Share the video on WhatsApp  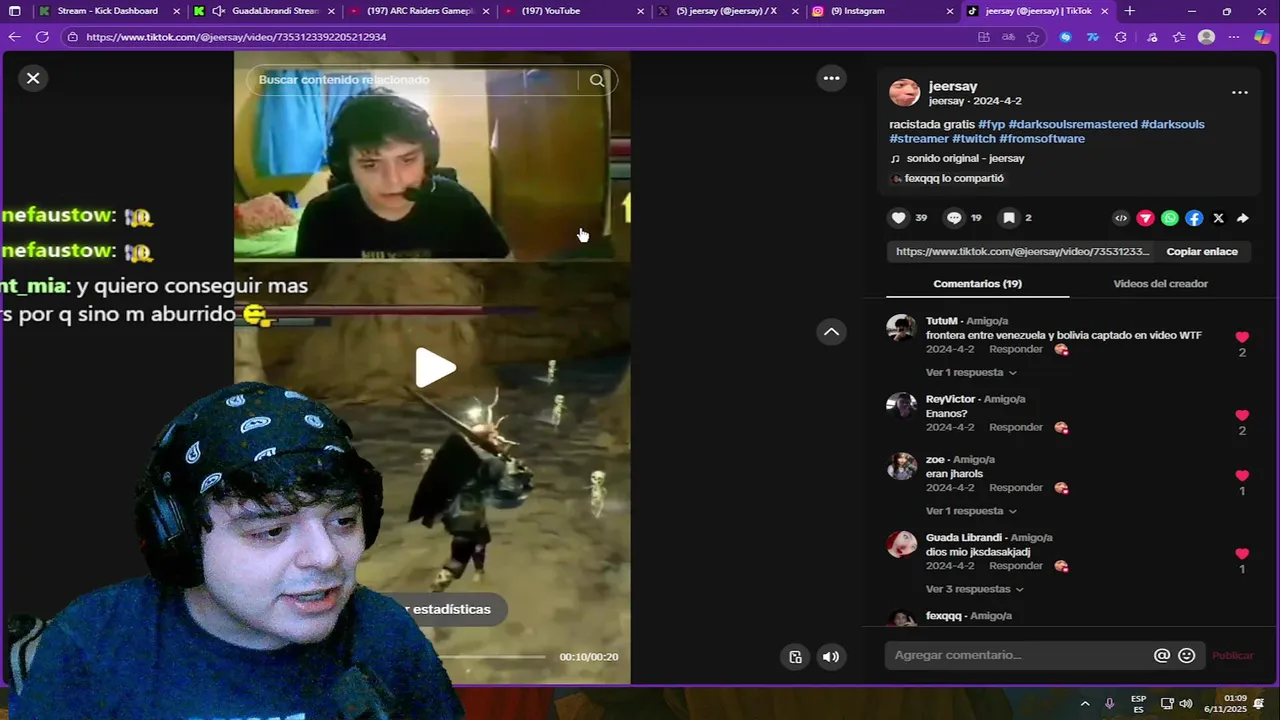[x=1170, y=218]
